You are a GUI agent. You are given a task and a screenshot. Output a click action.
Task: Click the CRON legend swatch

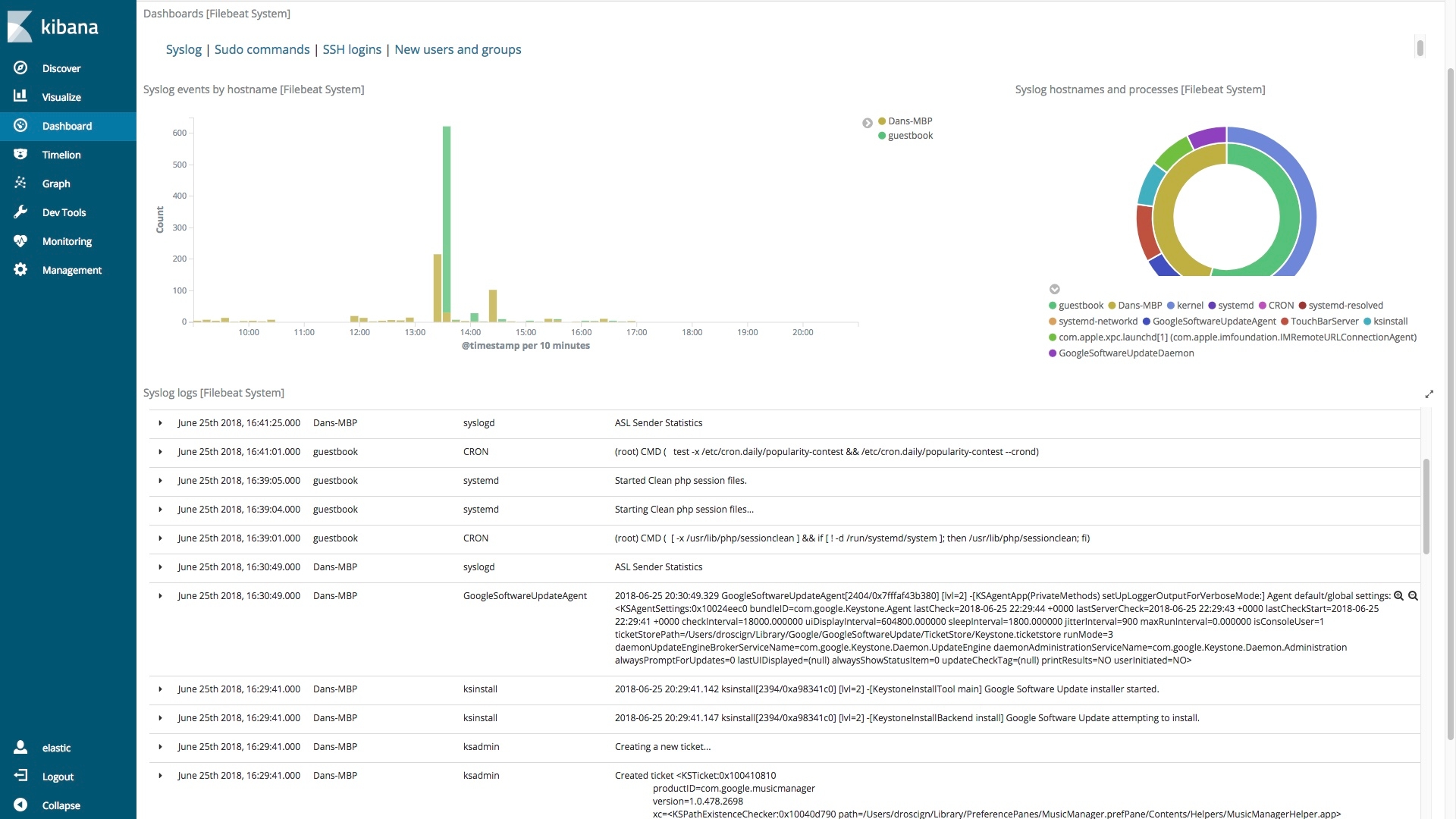click(1263, 306)
